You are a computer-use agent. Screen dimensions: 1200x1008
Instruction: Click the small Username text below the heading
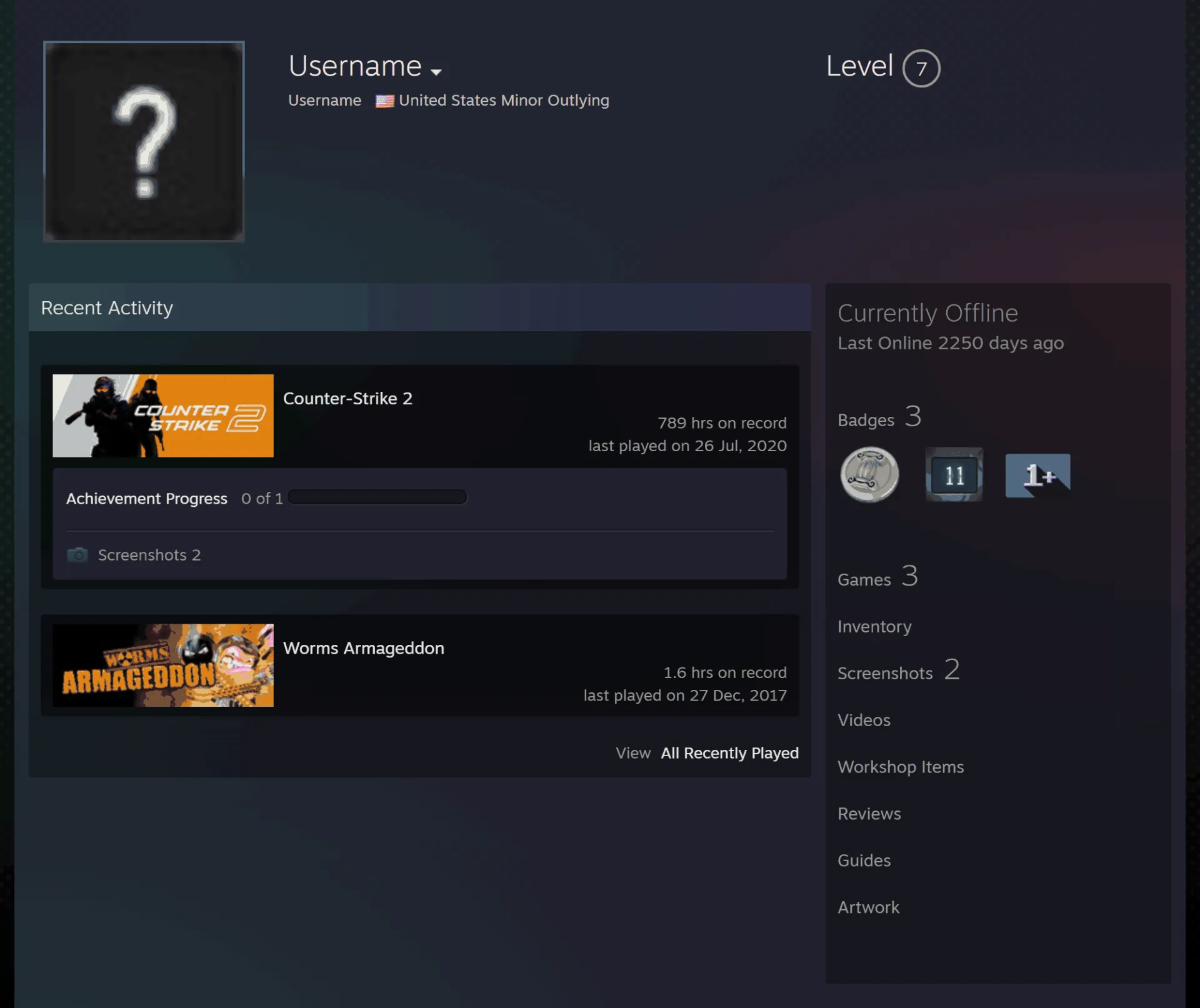[x=324, y=101]
